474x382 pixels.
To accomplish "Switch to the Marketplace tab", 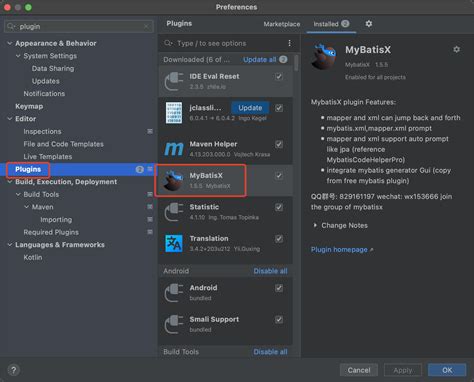I will click(282, 24).
